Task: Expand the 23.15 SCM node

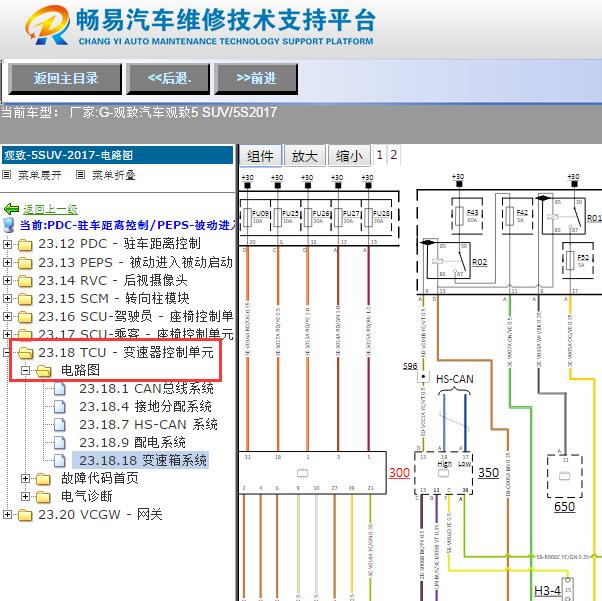Action: click(x=7, y=298)
